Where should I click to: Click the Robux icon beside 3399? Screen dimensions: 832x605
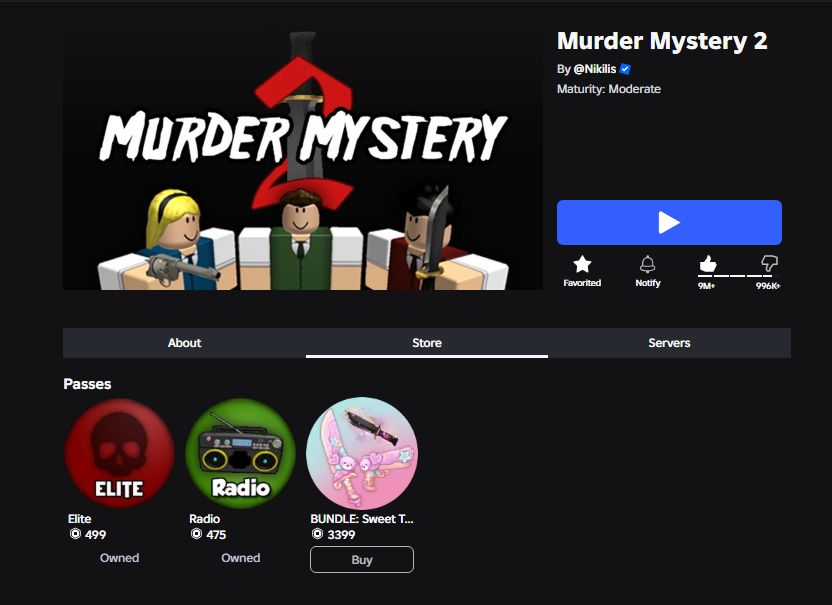(317, 534)
